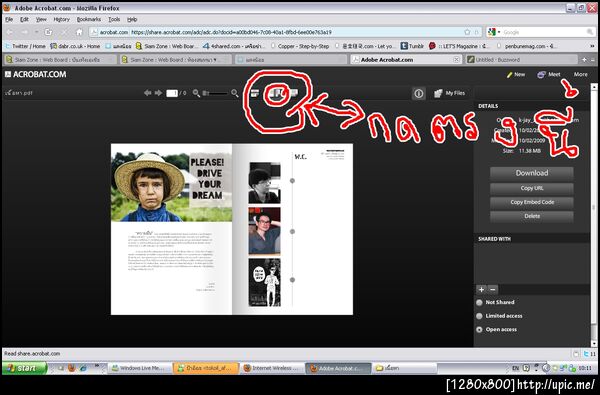
Task: Click New with the pencil icon
Action: tap(515, 75)
